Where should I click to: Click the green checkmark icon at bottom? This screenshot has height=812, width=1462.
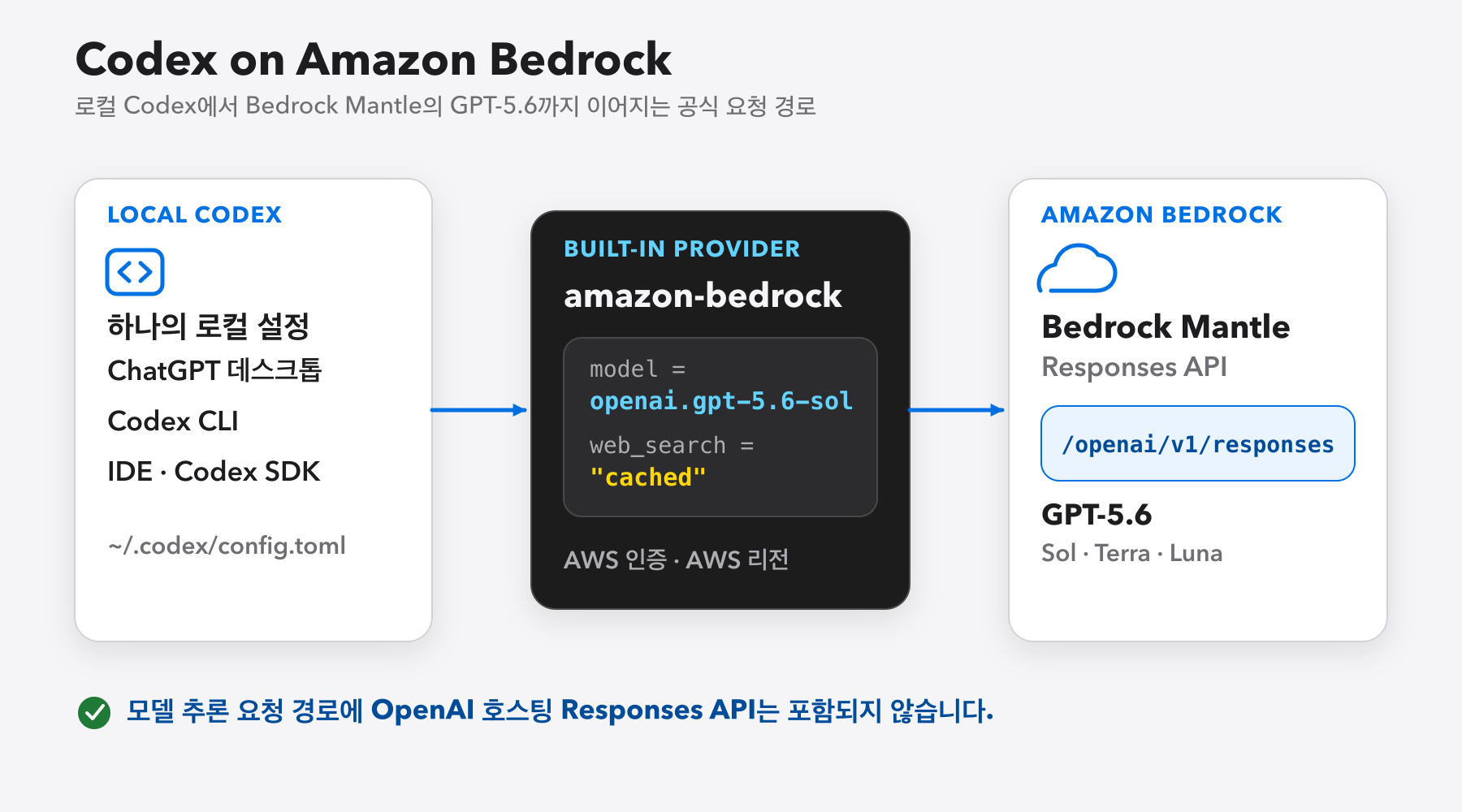tap(94, 713)
